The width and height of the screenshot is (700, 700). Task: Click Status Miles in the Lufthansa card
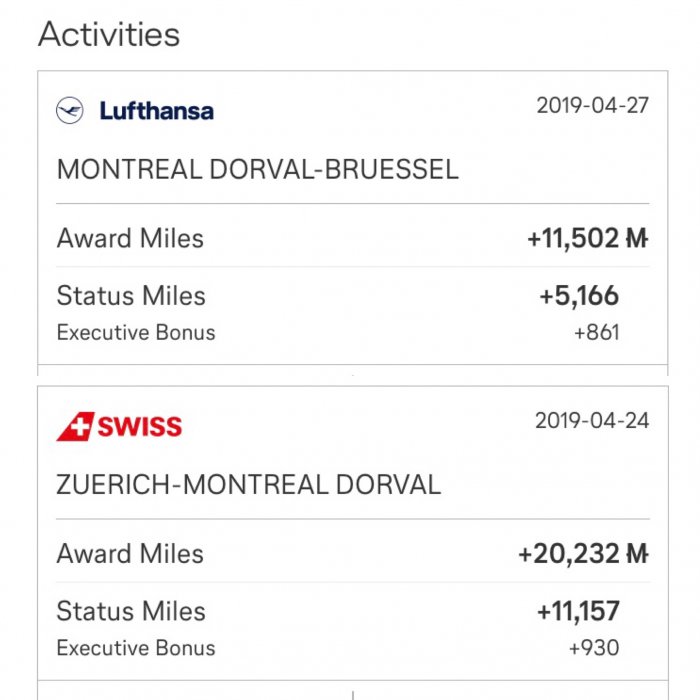click(131, 296)
